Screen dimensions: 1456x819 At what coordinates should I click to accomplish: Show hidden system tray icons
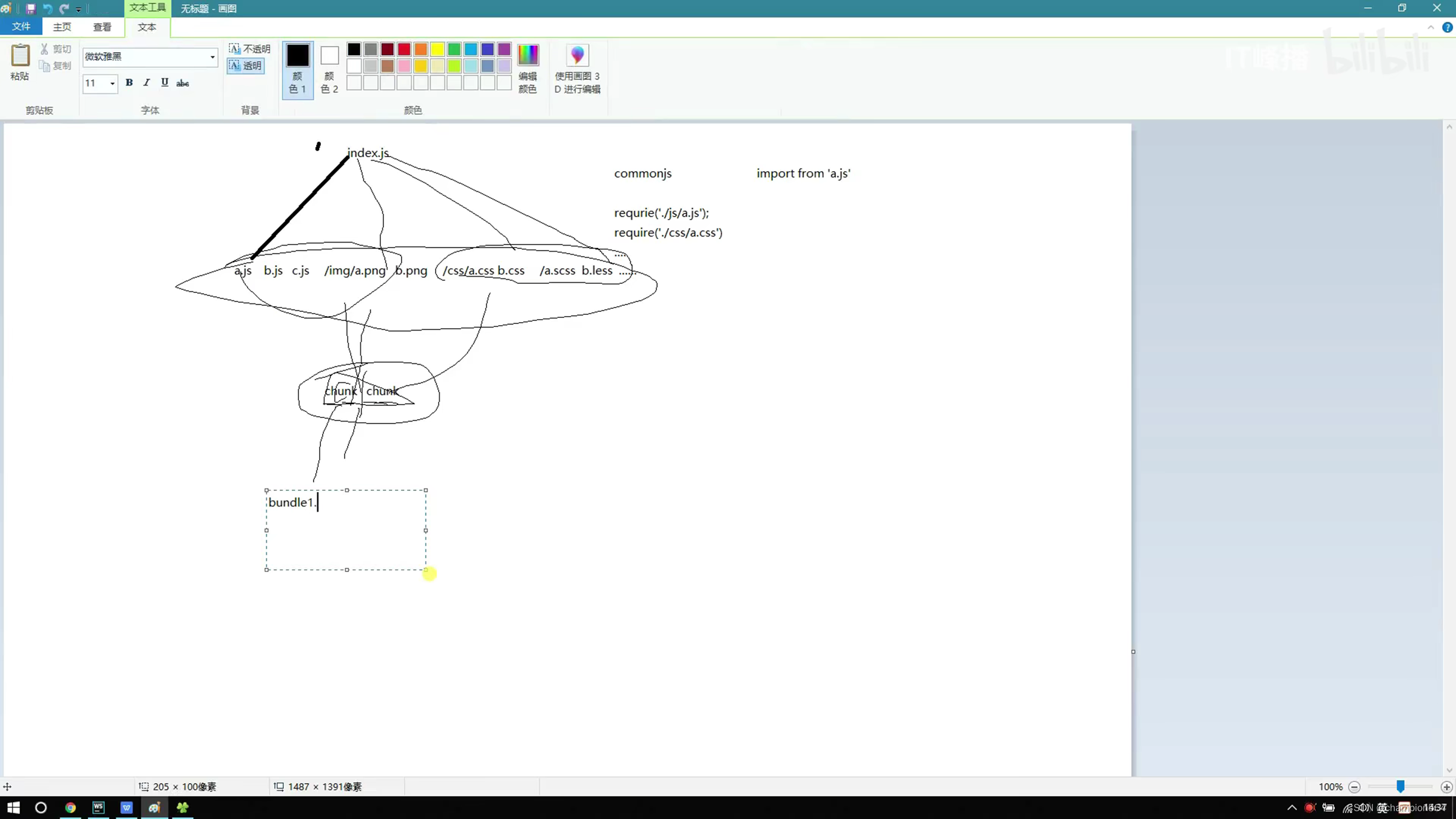(x=1292, y=807)
